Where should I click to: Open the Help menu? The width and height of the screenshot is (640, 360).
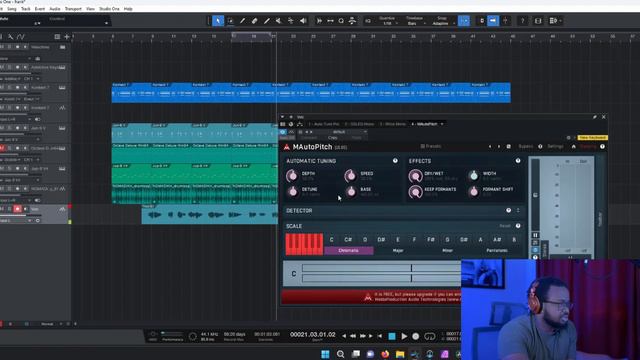coord(128,9)
